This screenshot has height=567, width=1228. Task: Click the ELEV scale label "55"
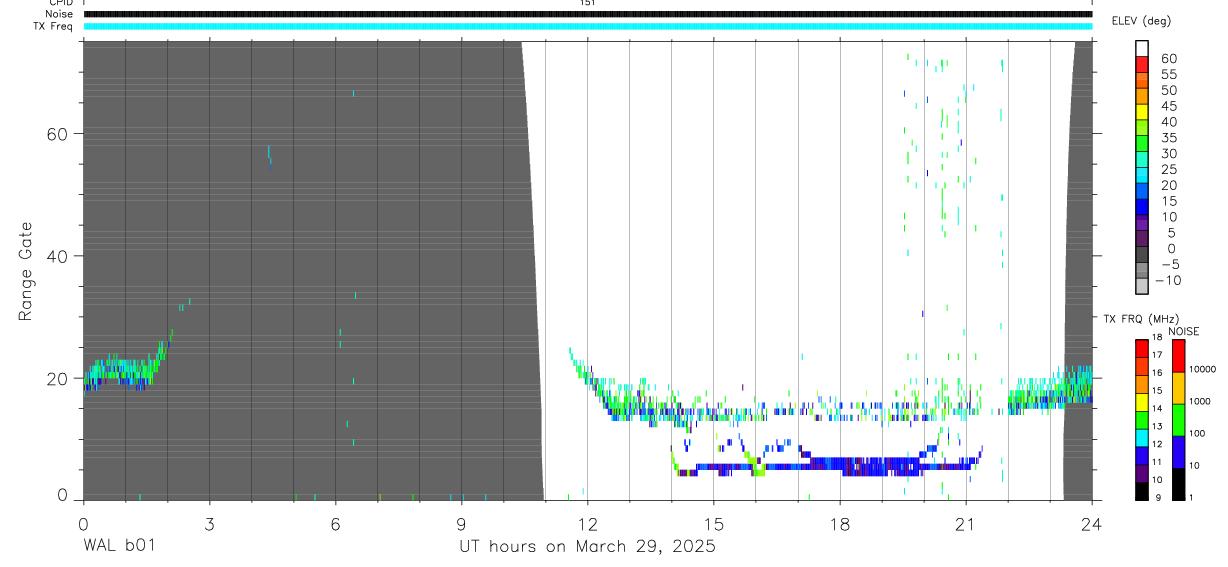pos(1169,74)
